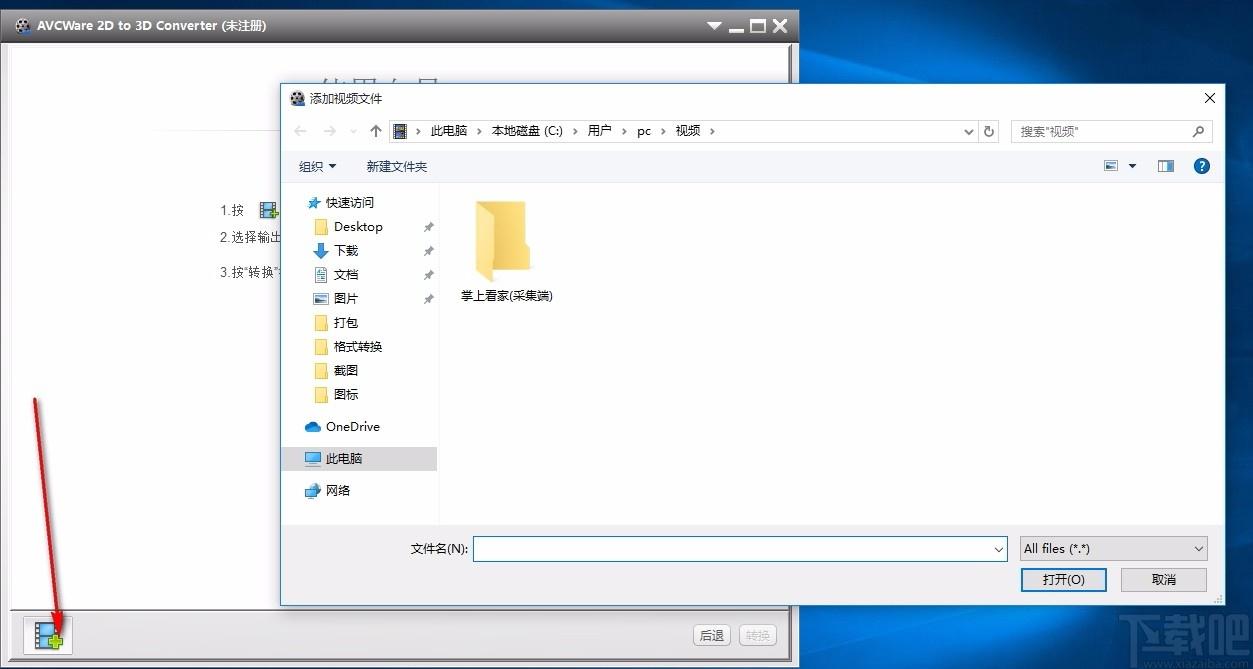Open the AVCWare title bar dropdown menu

click(714, 26)
